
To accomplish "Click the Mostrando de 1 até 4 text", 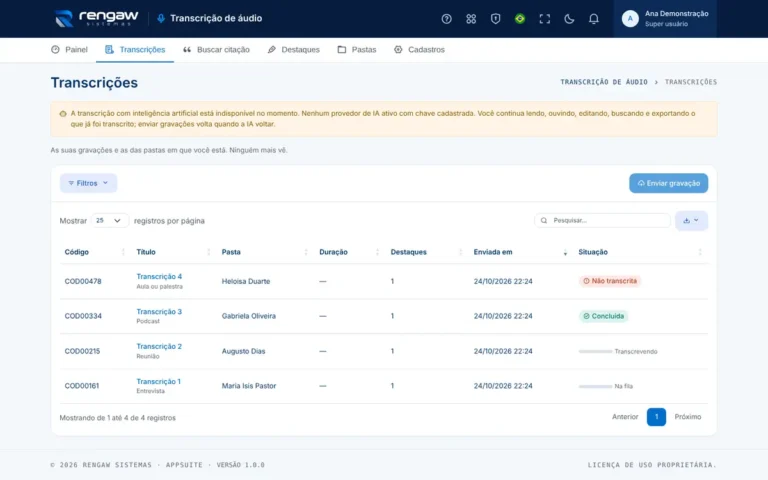I will click(118, 418).
